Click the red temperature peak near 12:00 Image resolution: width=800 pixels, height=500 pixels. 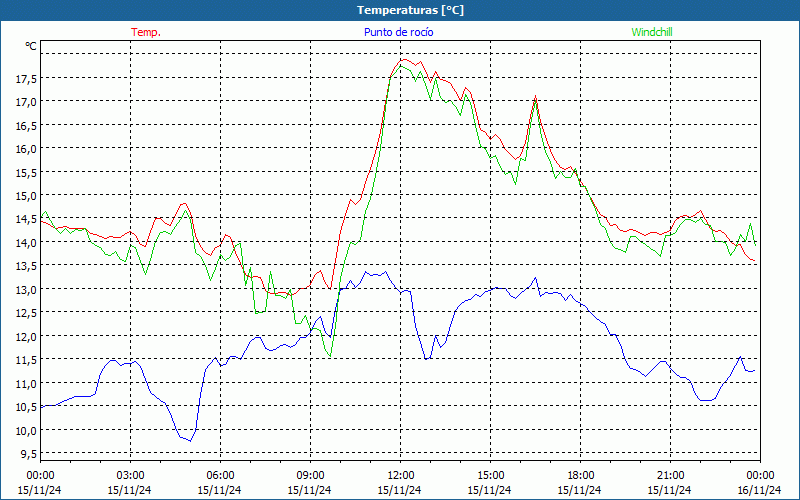[403, 59]
